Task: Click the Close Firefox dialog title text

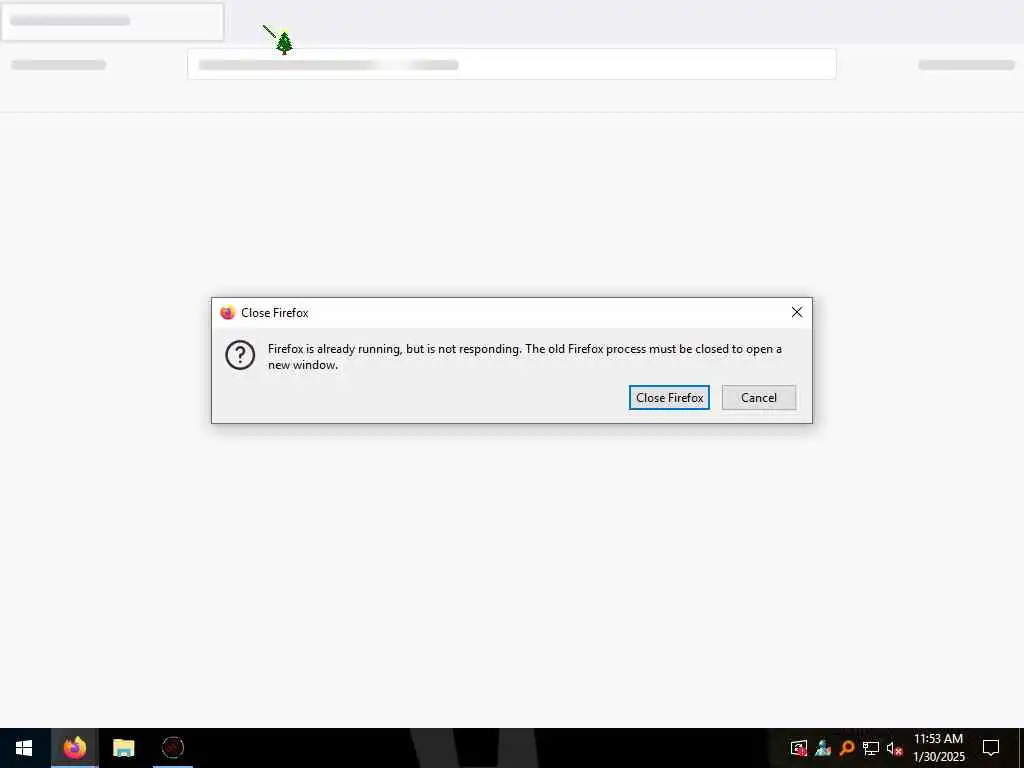Action: pos(274,313)
